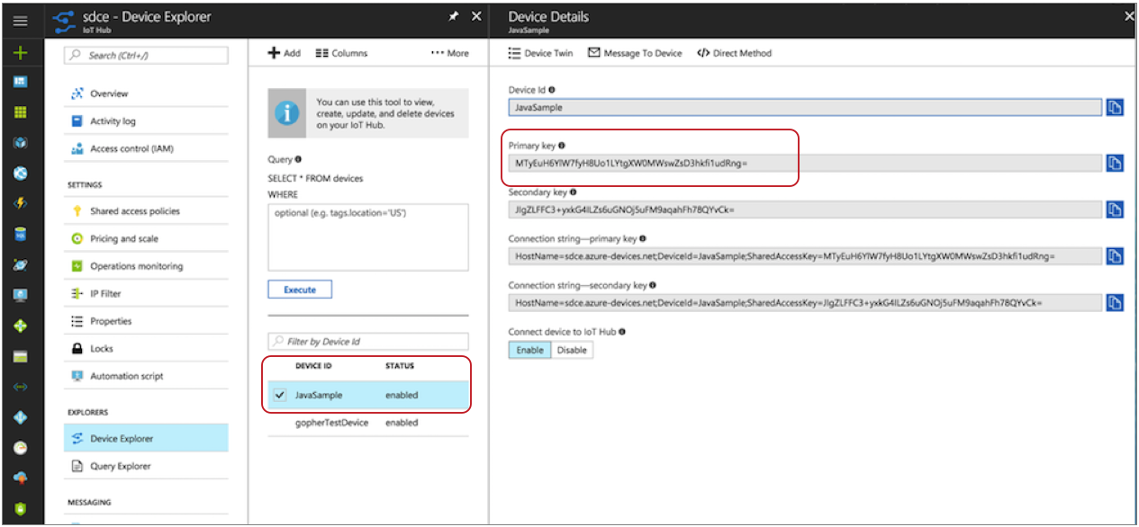Open Shared access policies settings
Screen dimensions: 1139x527
134,211
